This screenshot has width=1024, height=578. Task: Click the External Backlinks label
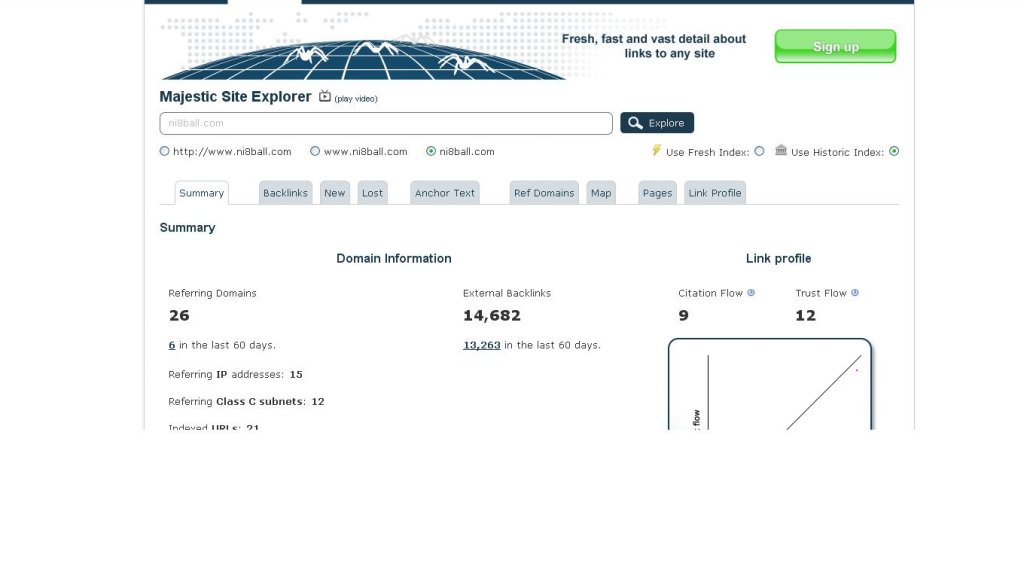pyautogui.click(x=507, y=293)
